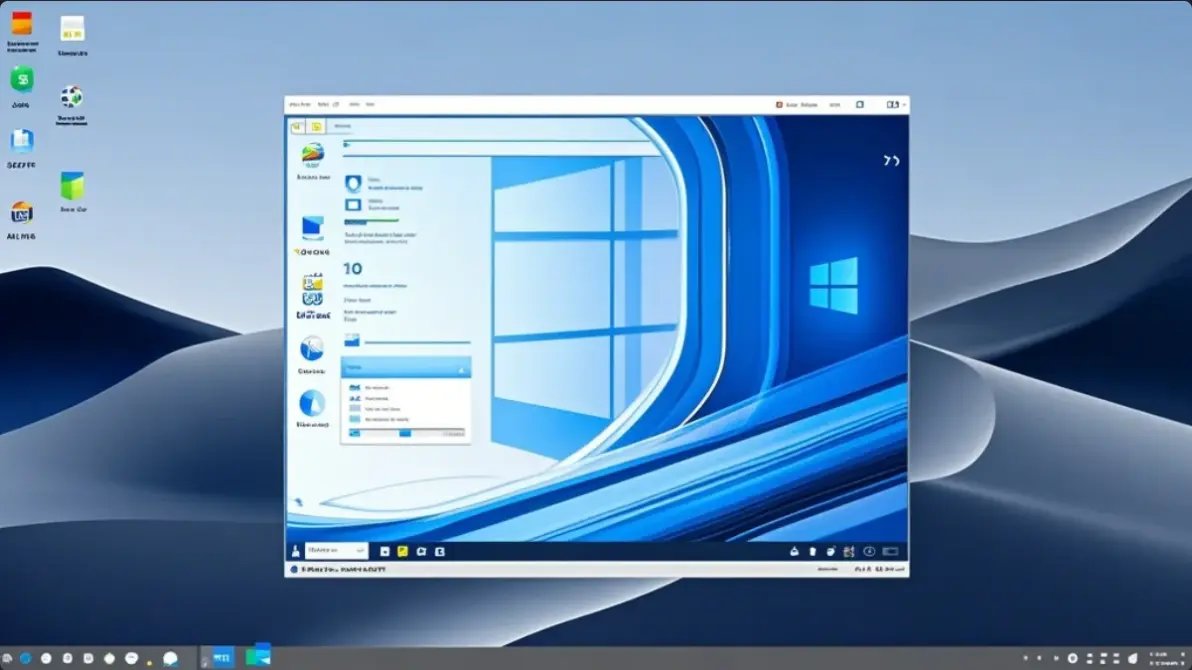Image resolution: width=1192 pixels, height=670 pixels.
Task: Click the letter B icon on the inner taskbar
Action: [x=439, y=551]
